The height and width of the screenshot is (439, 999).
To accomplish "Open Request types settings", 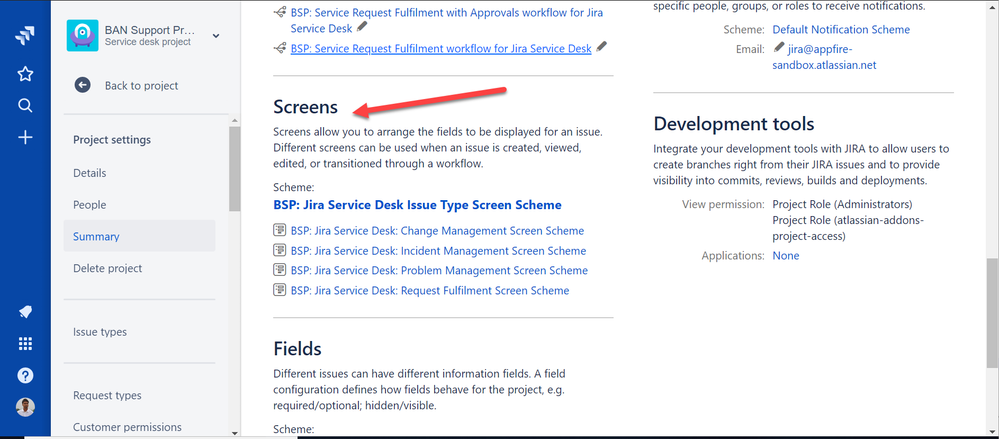I will click(107, 396).
